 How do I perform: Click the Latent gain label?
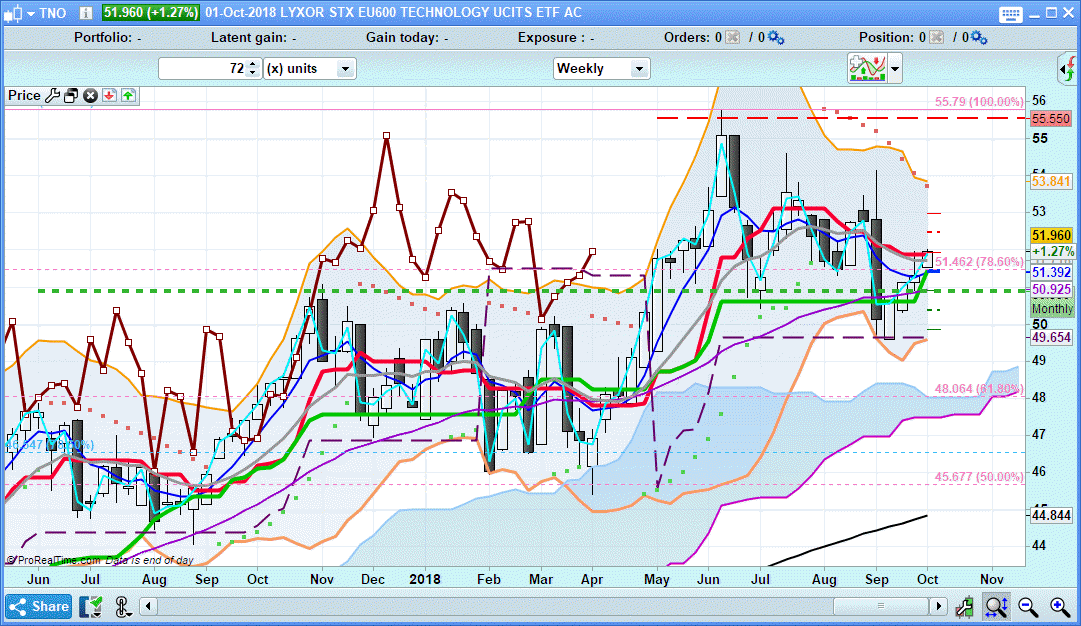pos(254,37)
